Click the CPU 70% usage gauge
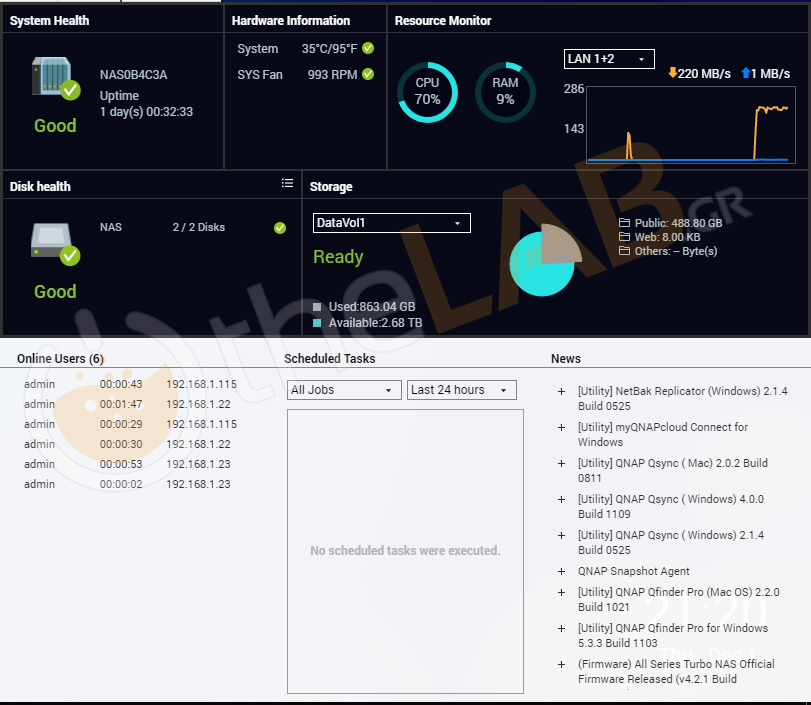Viewport: 811px width, 705px height. (x=427, y=92)
